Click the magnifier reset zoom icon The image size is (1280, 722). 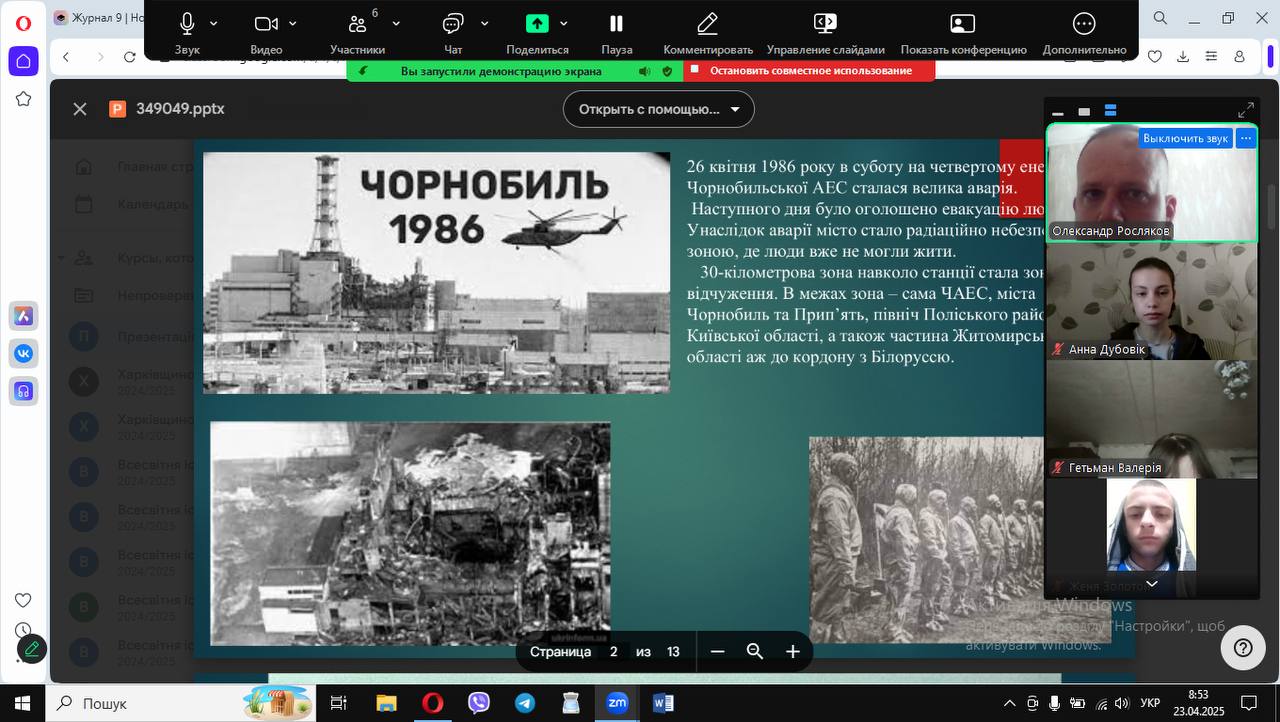click(755, 652)
